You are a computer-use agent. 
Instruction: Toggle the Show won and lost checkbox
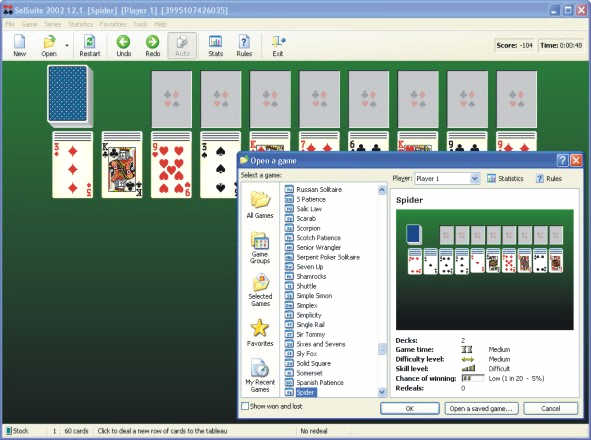pos(245,406)
